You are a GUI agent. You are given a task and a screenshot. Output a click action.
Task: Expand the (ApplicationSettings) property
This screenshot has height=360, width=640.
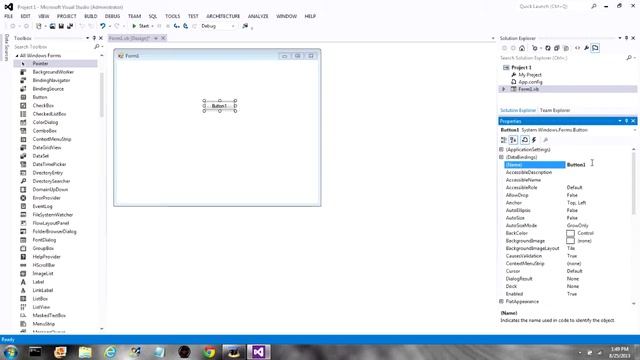pos(502,149)
